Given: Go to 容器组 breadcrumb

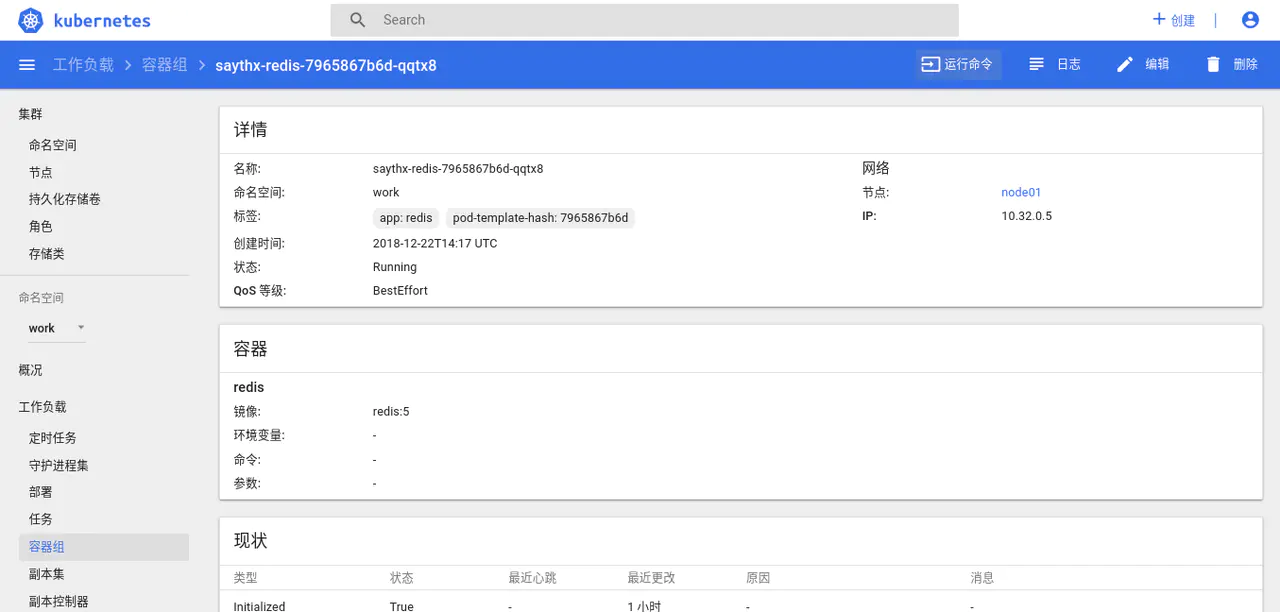Looking at the screenshot, I should tap(164, 65).
